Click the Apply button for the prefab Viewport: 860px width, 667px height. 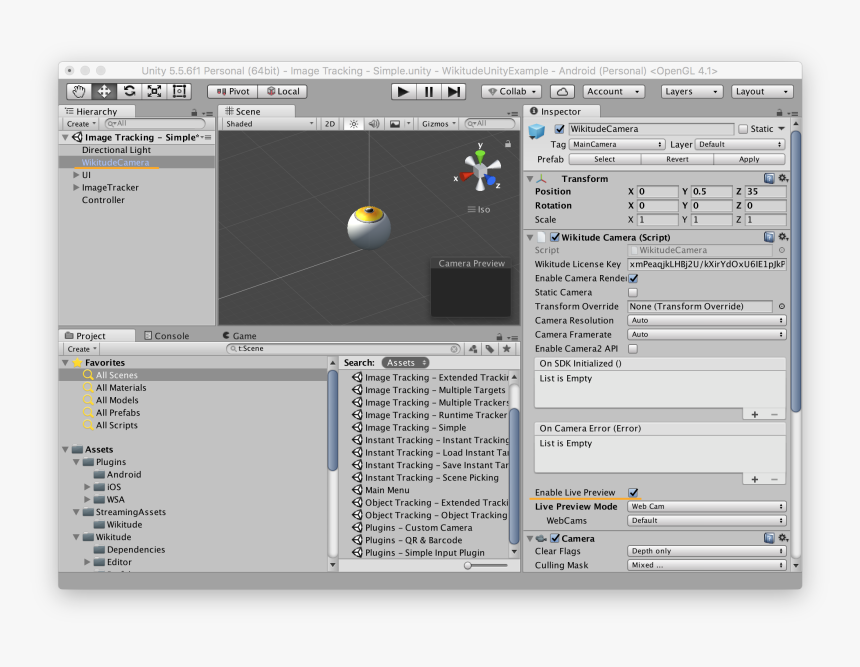point(749,159)
